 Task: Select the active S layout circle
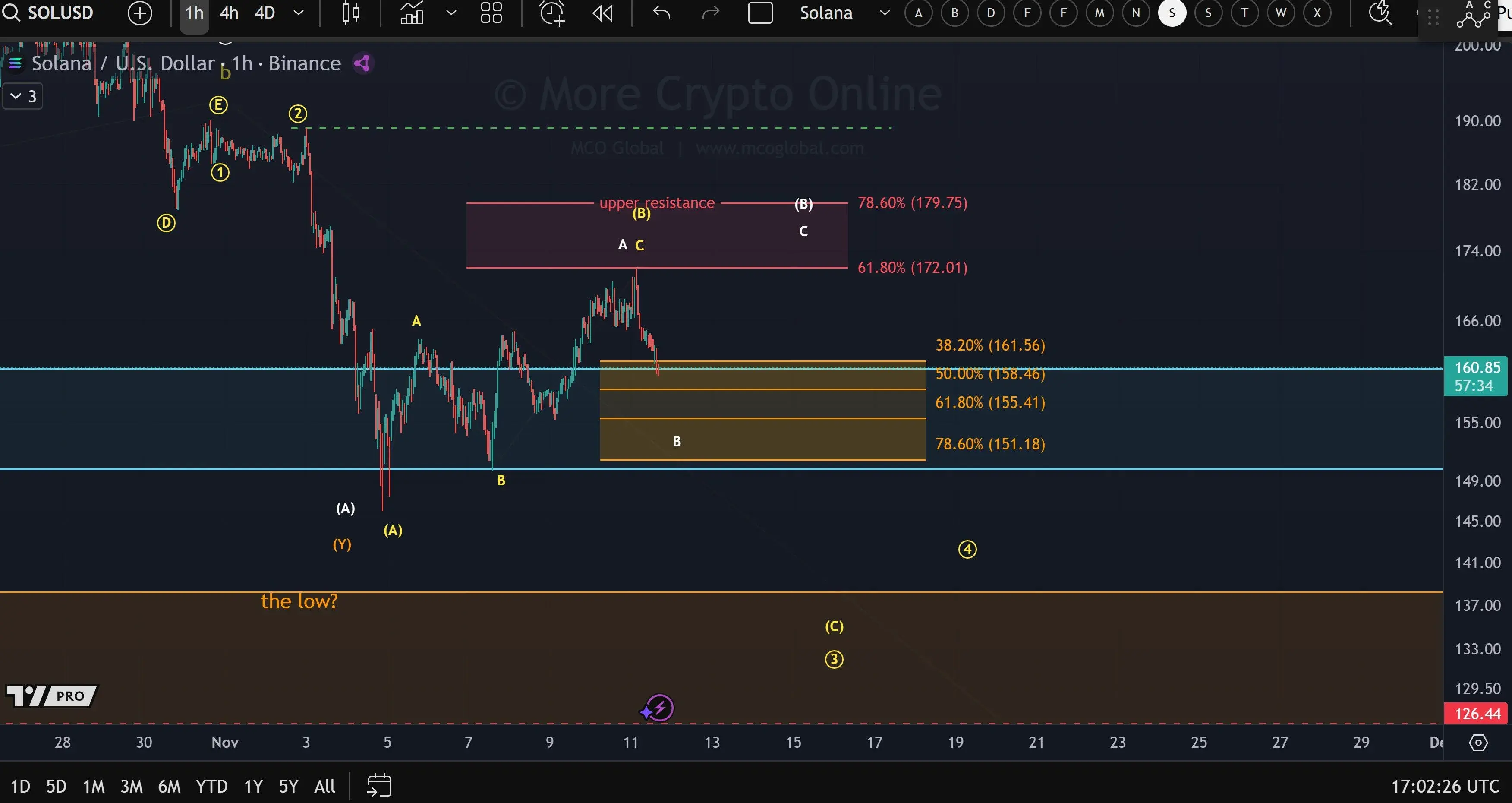[x=1172, y=13]
